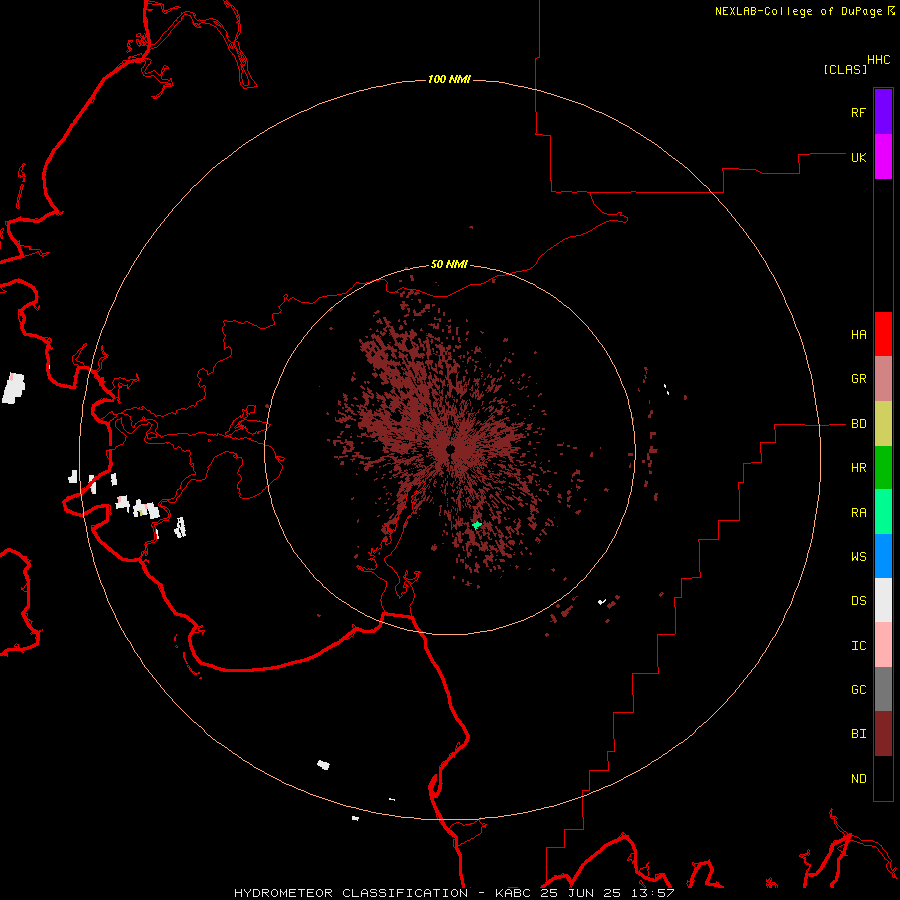Pick the HR green legend swatch
The image size is (900, 900).
point(883,468)
